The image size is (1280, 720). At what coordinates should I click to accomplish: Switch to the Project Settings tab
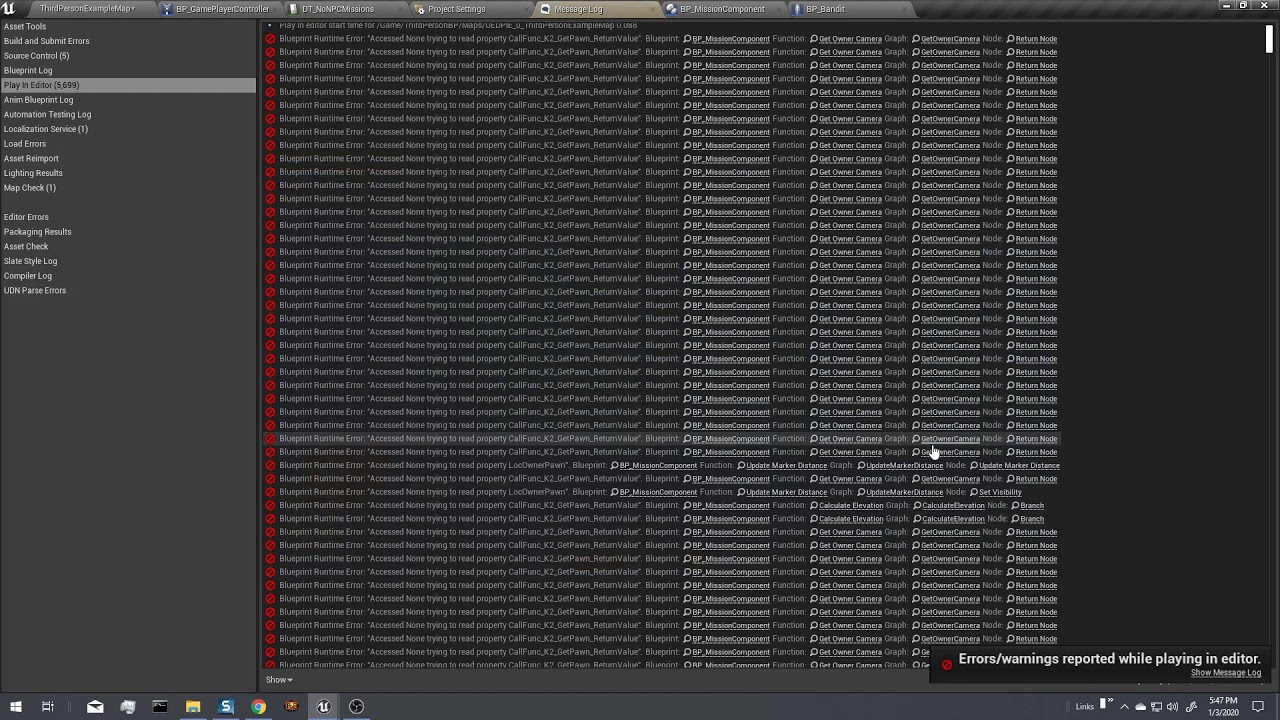click(456, 9)
